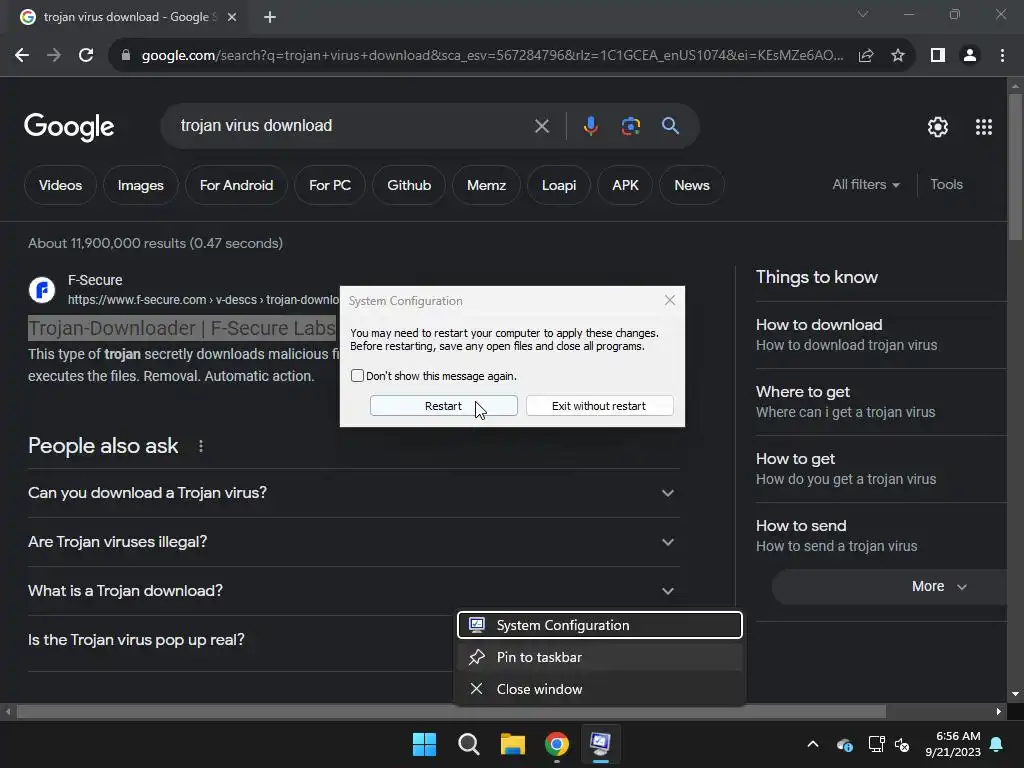Share this page via address bar icon
This screenshot has width=1024, height=768.
pyautogui.click(x=866, y=56)
